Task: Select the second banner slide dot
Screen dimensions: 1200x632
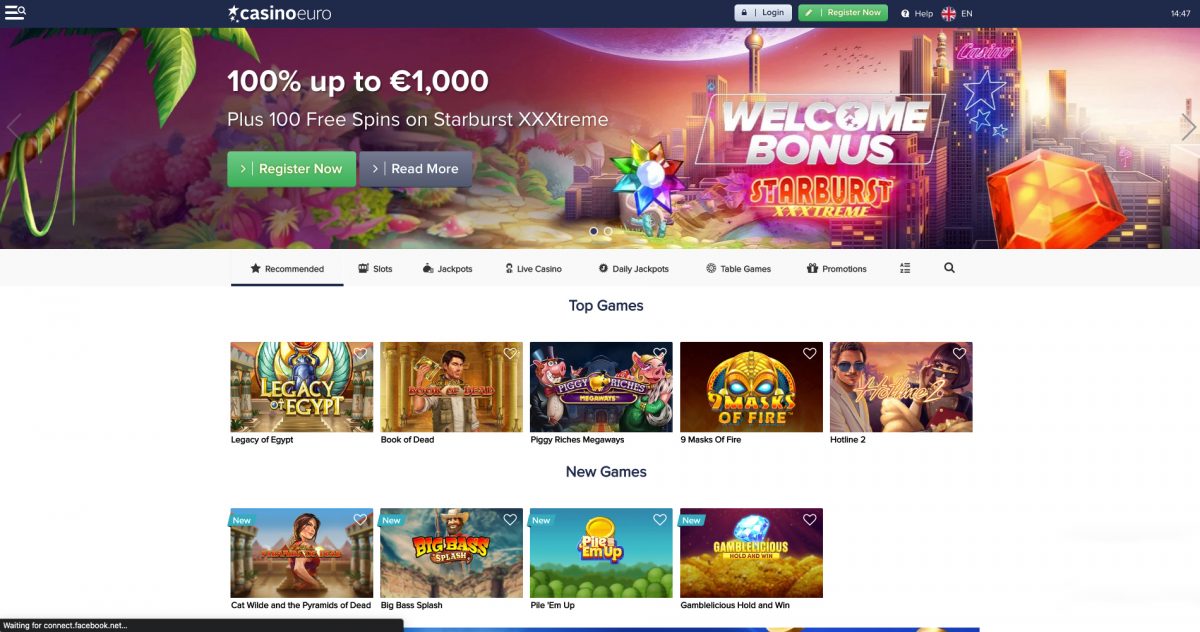Action: tap(608, 231)
